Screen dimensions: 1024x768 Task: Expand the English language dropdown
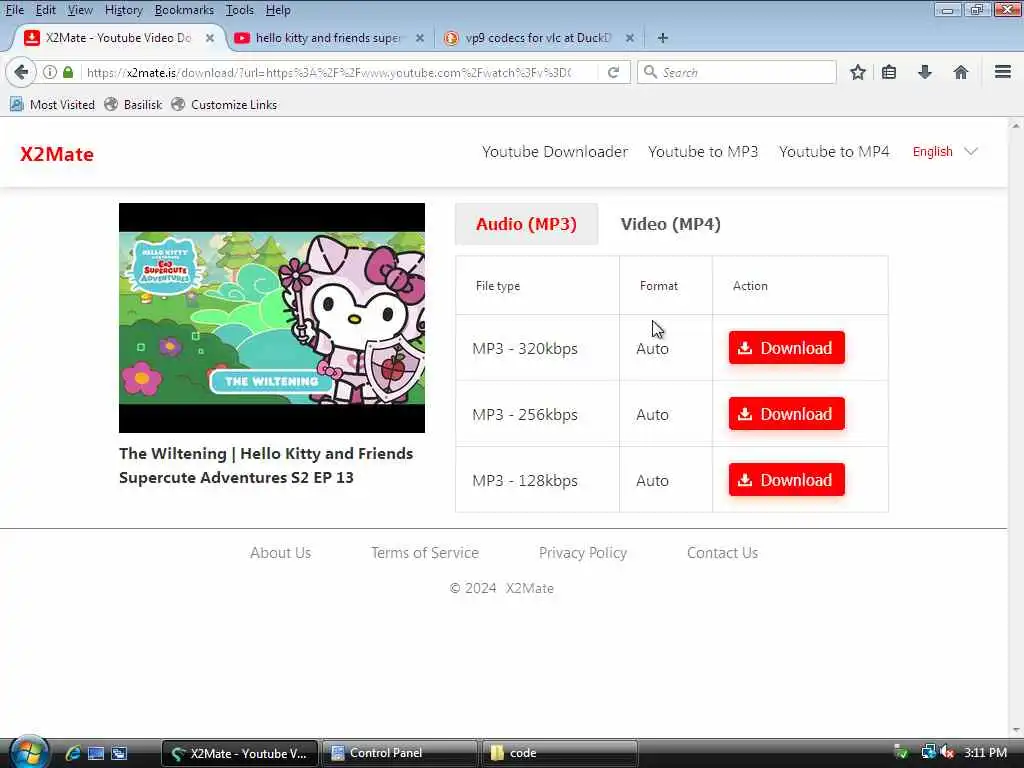coord(944,152)
